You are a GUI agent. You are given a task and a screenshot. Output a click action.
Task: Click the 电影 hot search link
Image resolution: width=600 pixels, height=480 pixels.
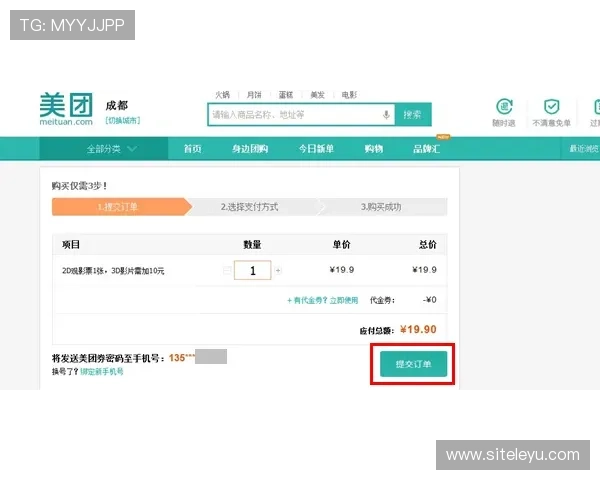[349, 95]
